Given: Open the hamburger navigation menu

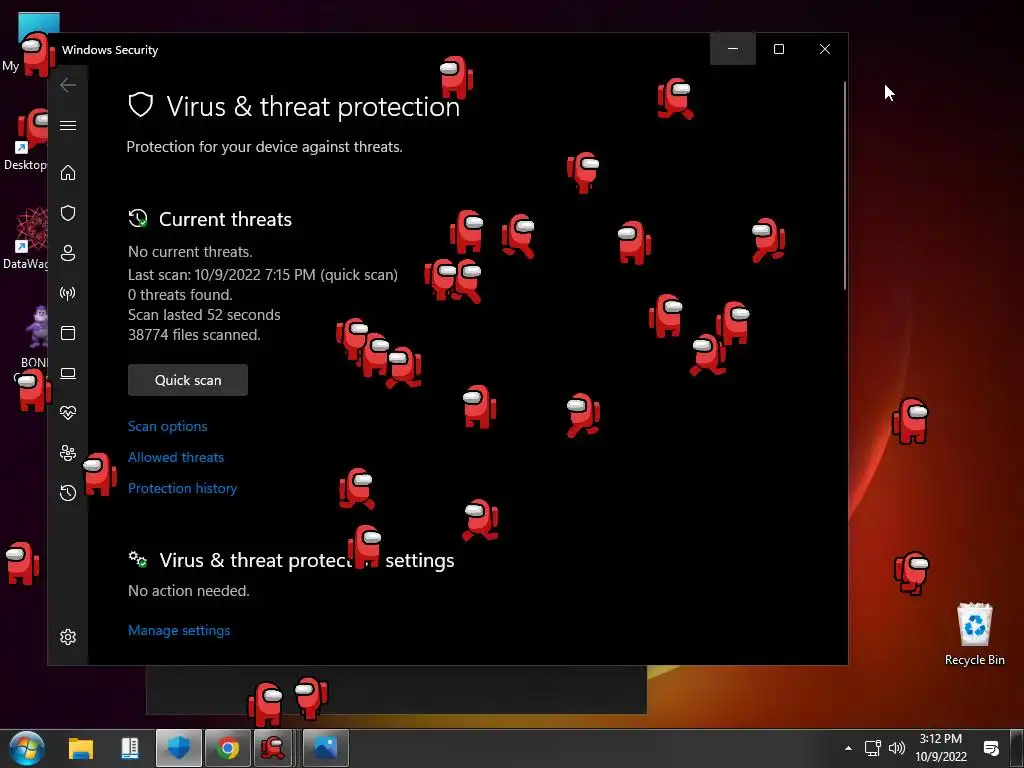Looking at the screenshot, I should click(68, 125).
